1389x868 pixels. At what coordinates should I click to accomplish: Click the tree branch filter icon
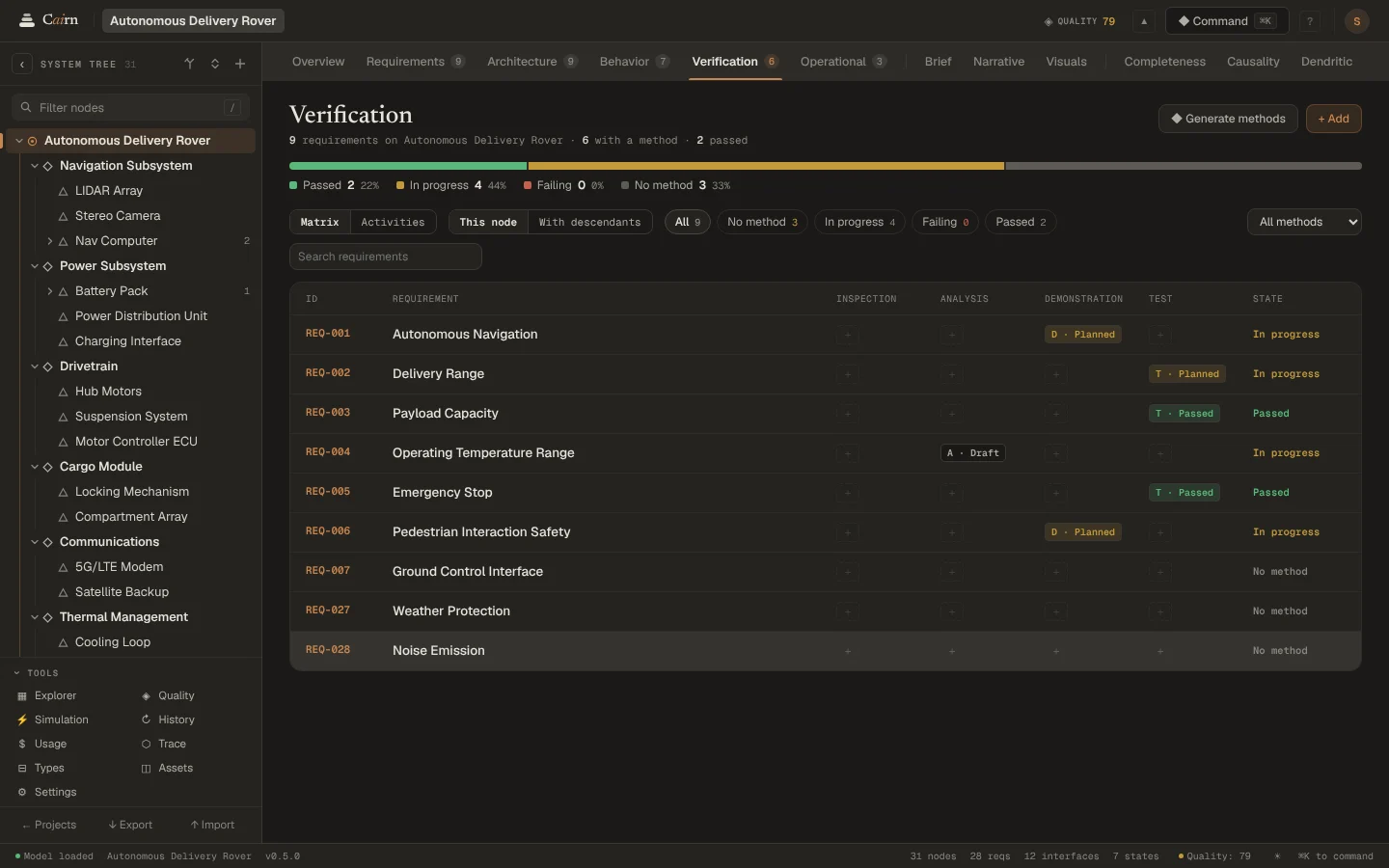click(x=189, y=64)
